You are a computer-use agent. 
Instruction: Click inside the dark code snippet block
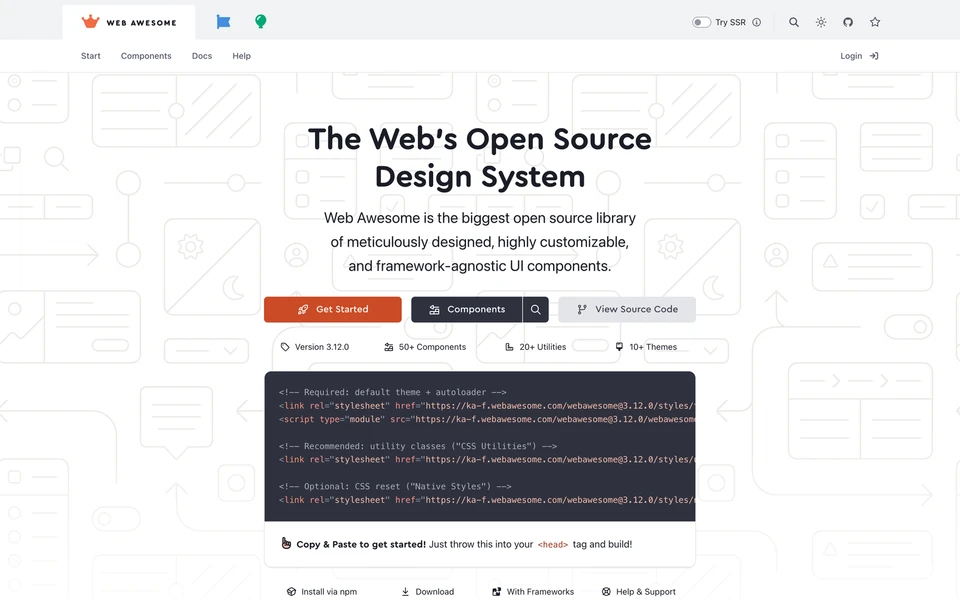coord(480,446)
